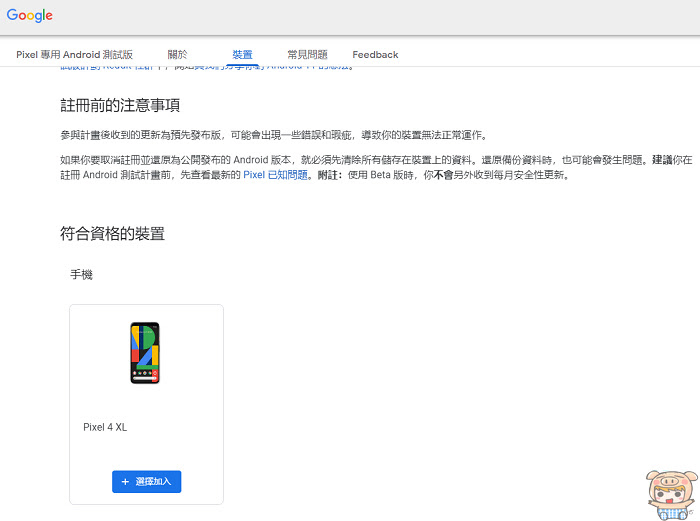Select the 裝置 tab
This screenshot has width=700, height=521.
242,54
